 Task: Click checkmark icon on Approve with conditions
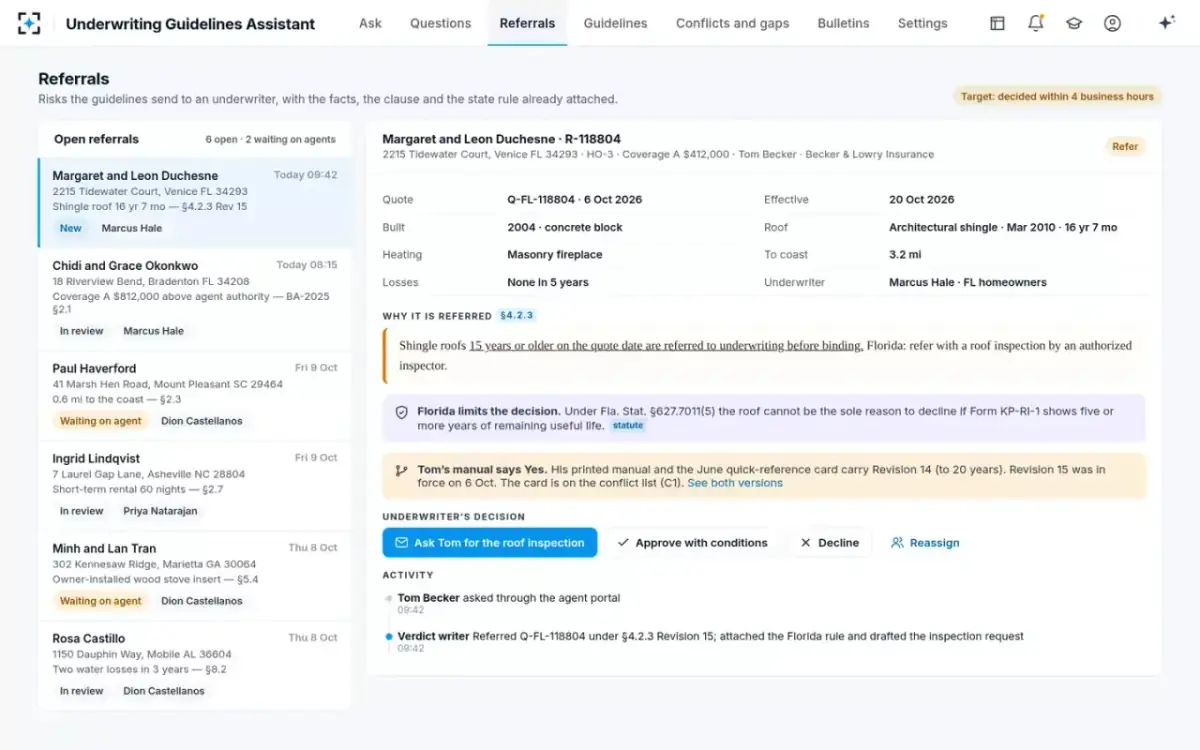623,543
